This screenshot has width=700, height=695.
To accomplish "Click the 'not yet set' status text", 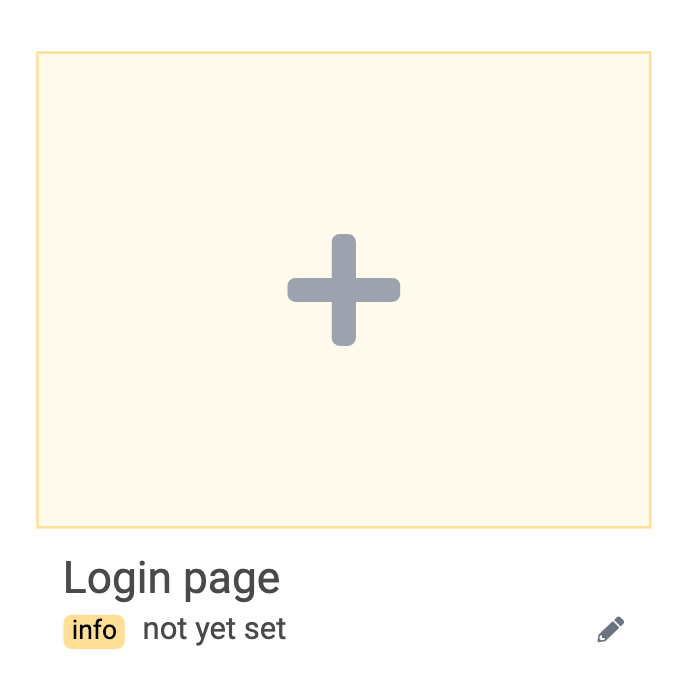I will (x=214, y=630).
